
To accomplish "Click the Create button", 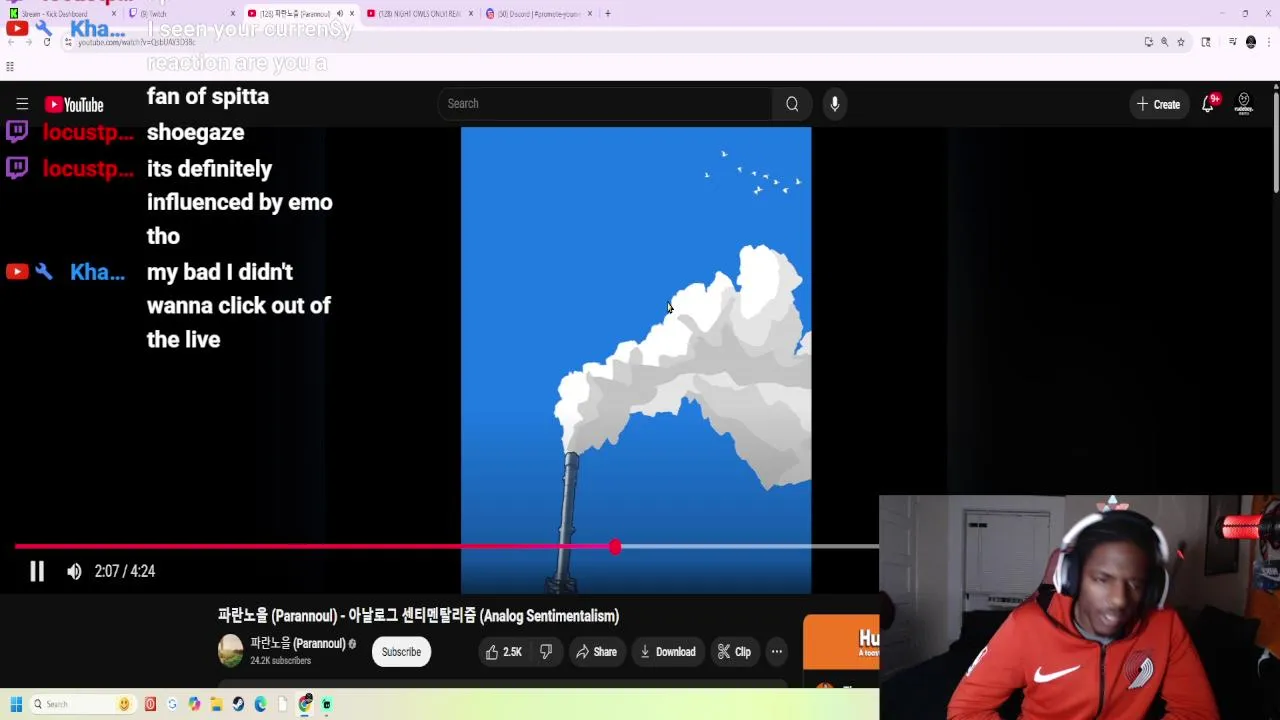I will point(1158,104).
